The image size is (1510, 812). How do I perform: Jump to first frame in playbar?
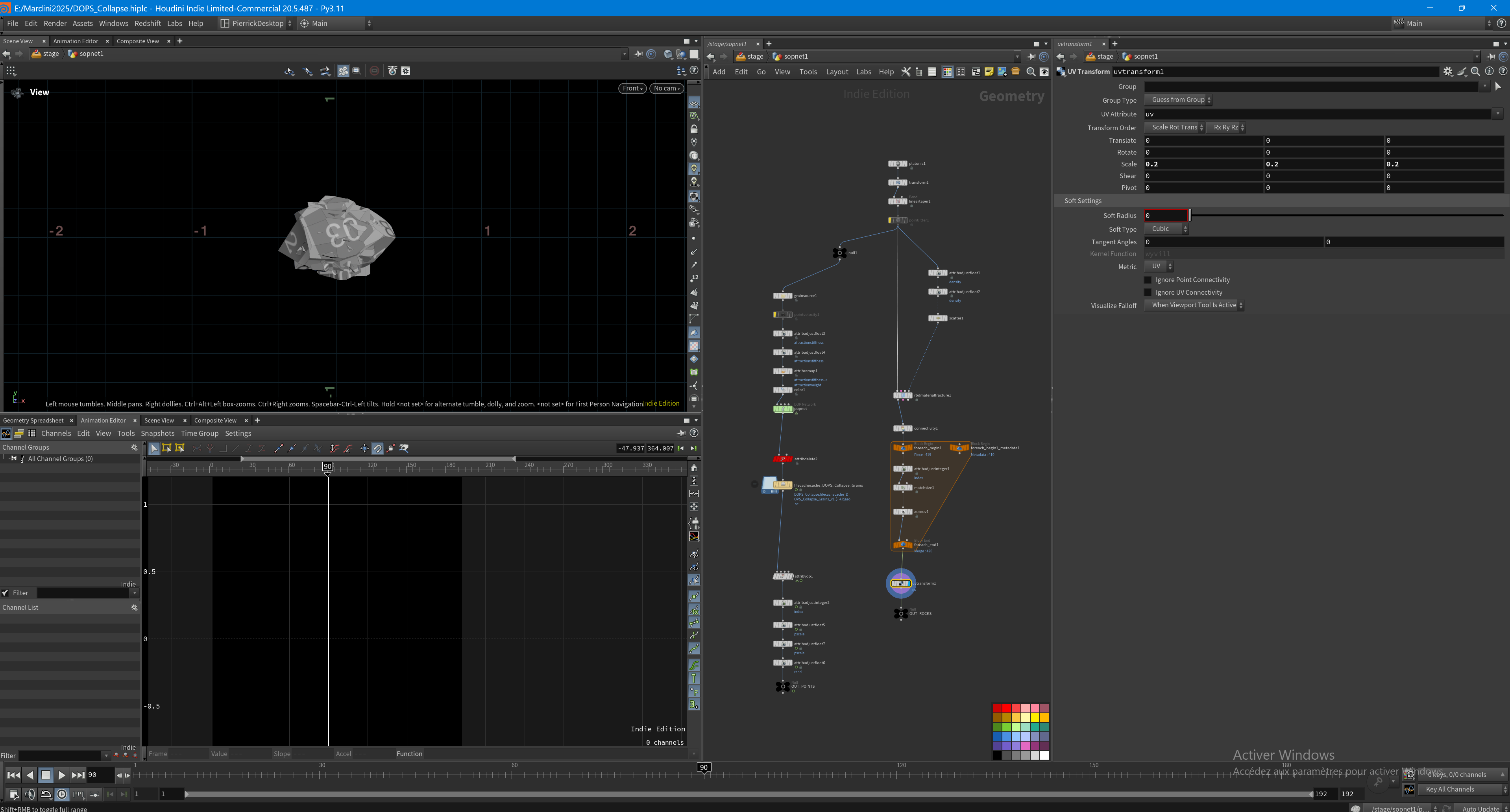(x=13, y=775)
